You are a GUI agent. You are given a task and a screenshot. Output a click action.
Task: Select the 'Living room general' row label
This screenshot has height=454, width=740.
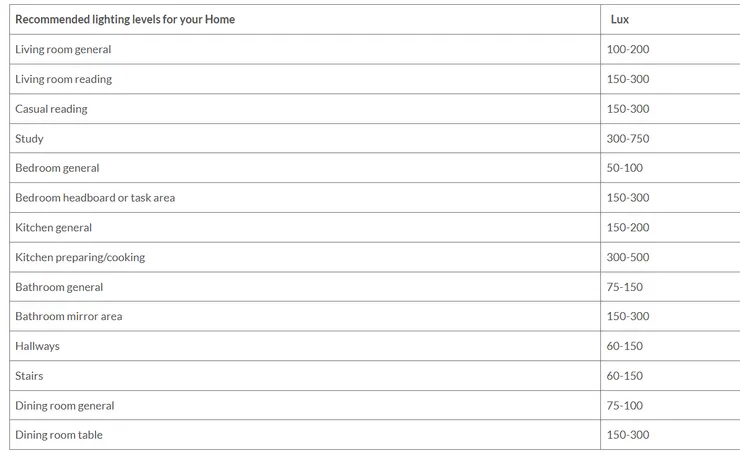click(x=63, y=49)
